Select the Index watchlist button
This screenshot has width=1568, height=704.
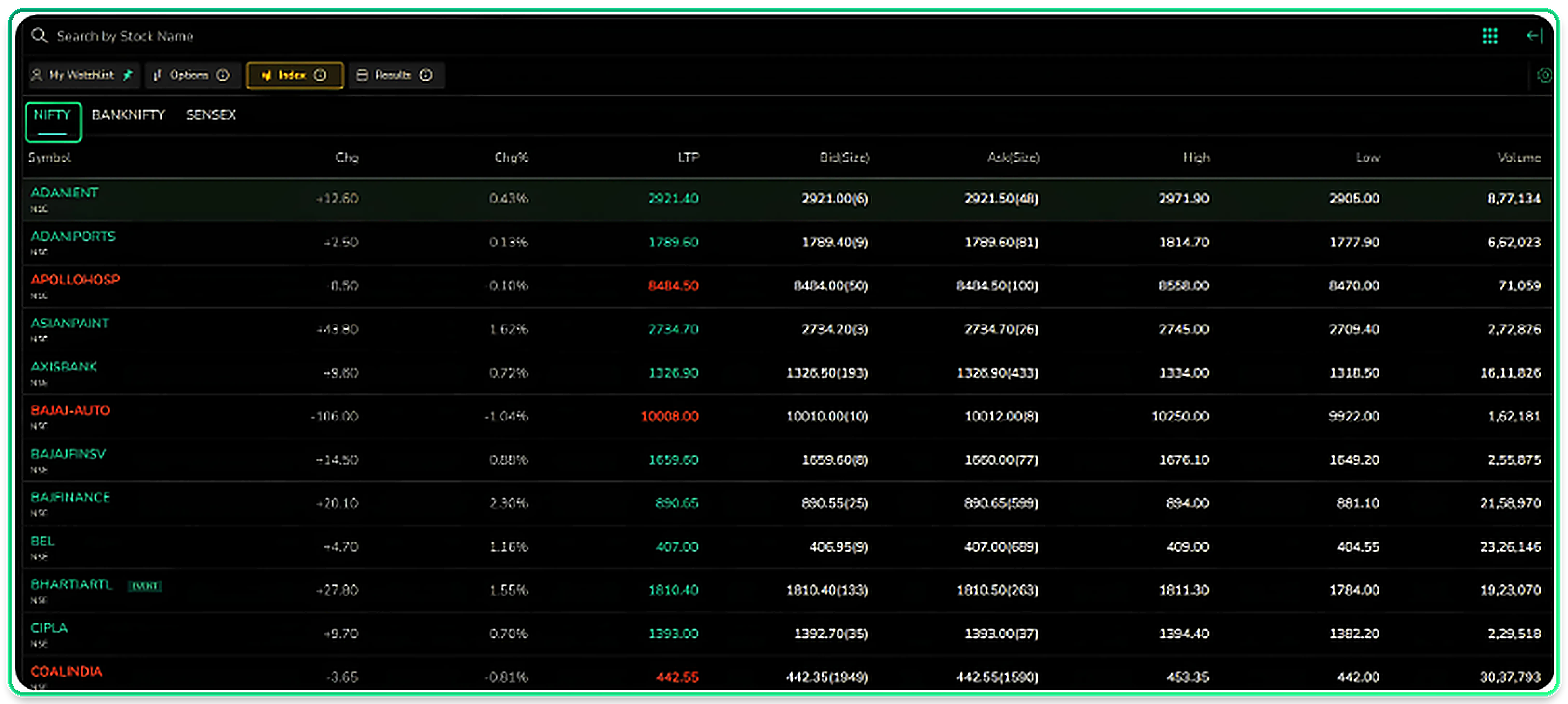[295, 75]
